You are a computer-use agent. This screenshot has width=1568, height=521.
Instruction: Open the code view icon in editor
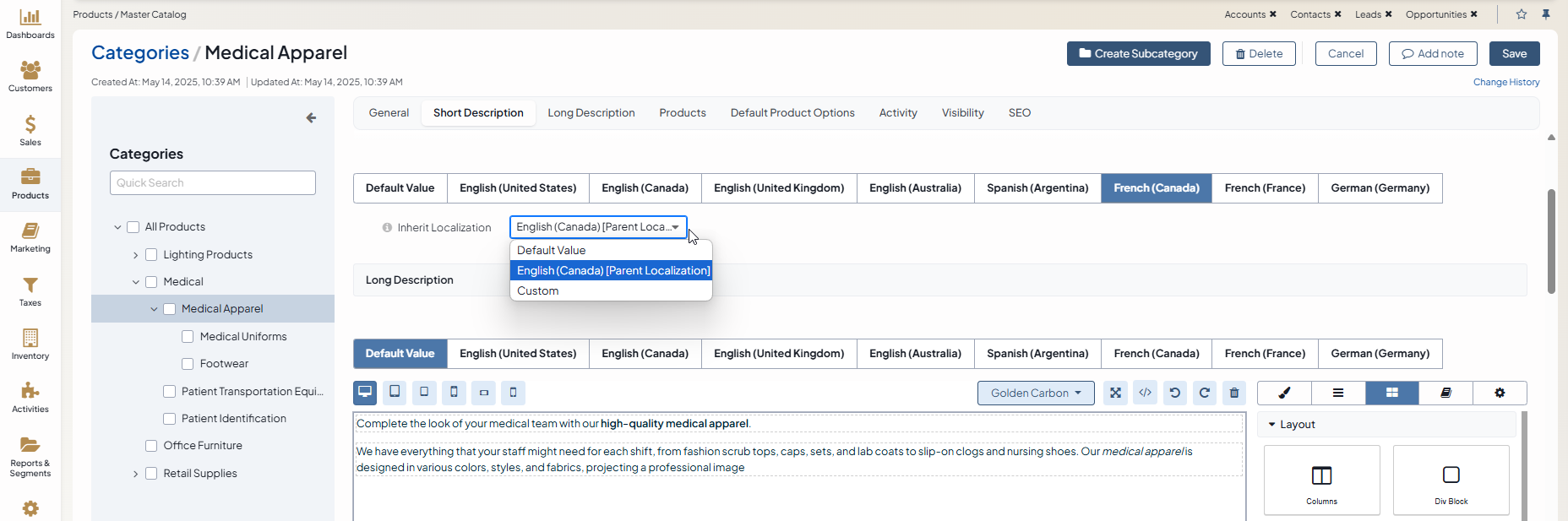pyautogui.click(x=1145, y=393)
